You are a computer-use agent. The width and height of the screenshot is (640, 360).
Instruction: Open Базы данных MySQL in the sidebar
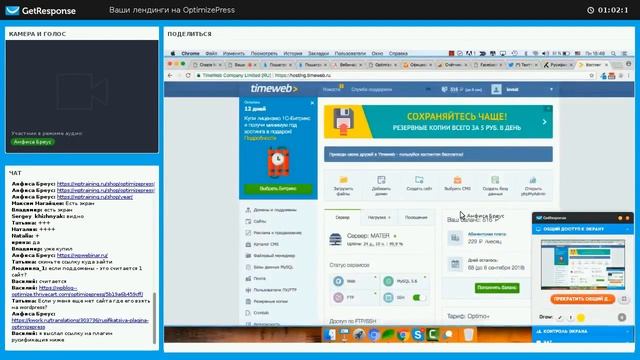(273, 267)
